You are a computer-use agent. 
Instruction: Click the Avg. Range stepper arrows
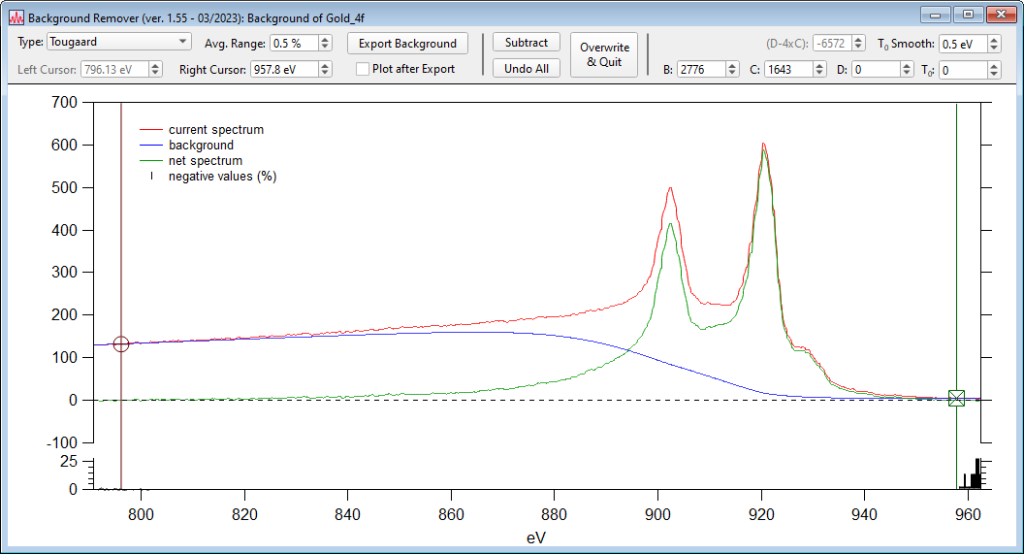point(325,44)
